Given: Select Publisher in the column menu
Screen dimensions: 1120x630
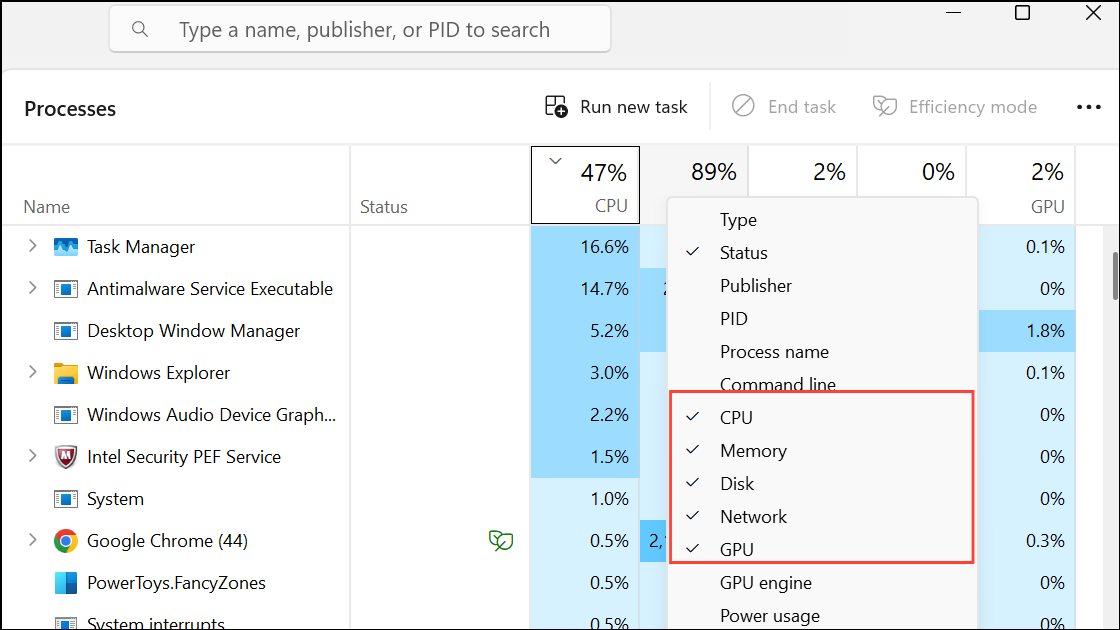Looking at the screenshot, I should [755, 285].
